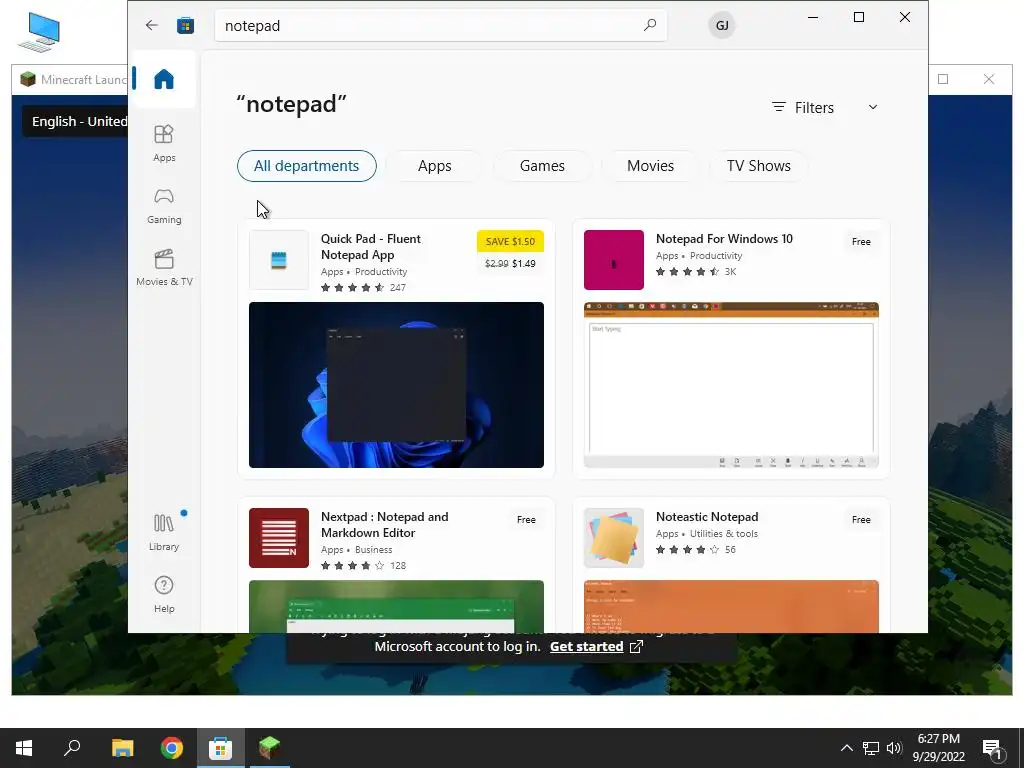Image resolution: width=1024 pixels, height=768 pixels.
Task: Click the Minecraft Launcher window title
Action: pos(83,80)
